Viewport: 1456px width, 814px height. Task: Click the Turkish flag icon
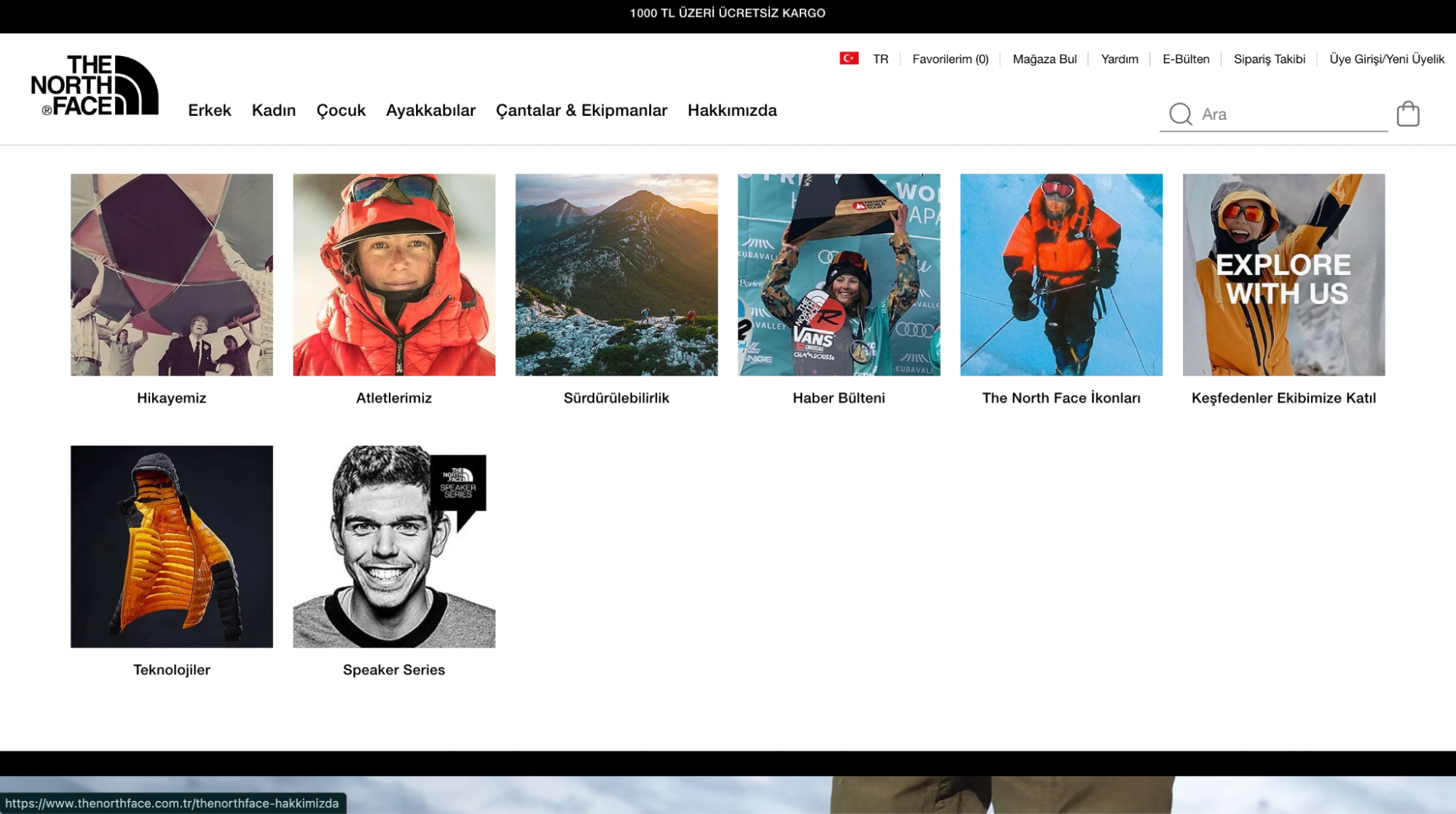tap(849, 58)
